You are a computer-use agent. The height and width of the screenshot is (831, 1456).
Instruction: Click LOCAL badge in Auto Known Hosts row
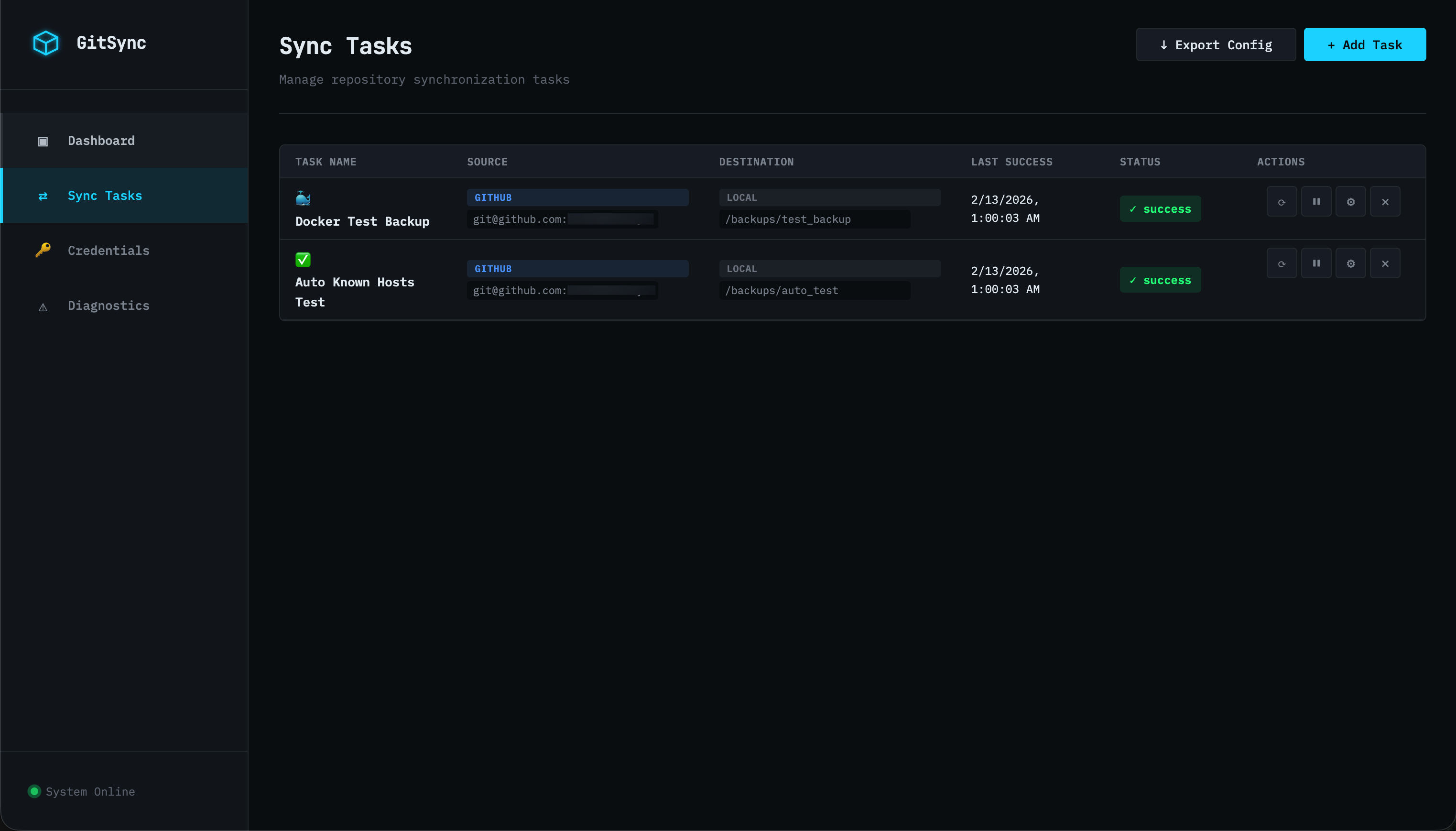click(829, 269)
